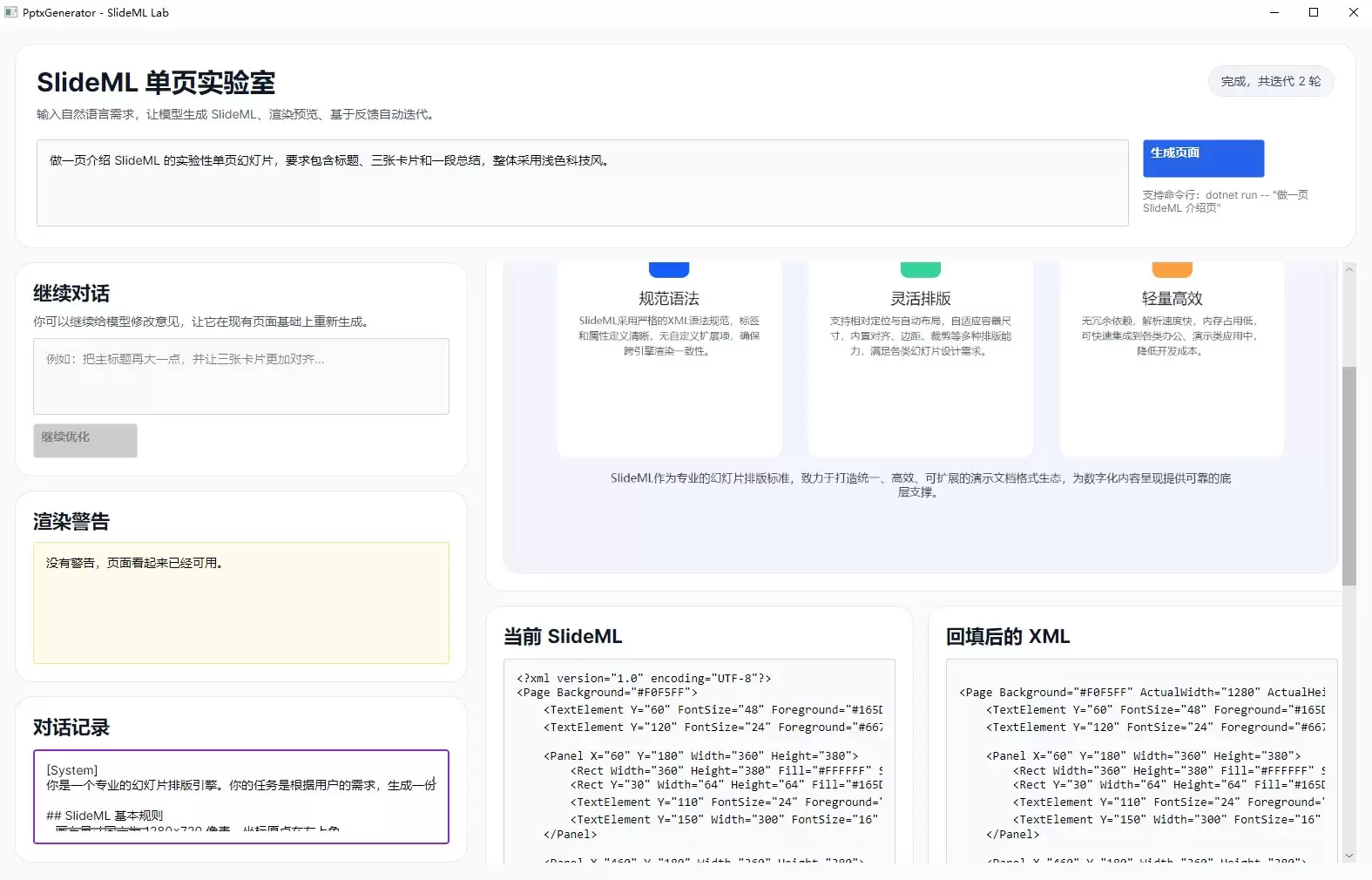Click the 规范语法 card title
The width and height of the screenshot is (1372, 880).
pyautogui.click(x=669, y=299)
